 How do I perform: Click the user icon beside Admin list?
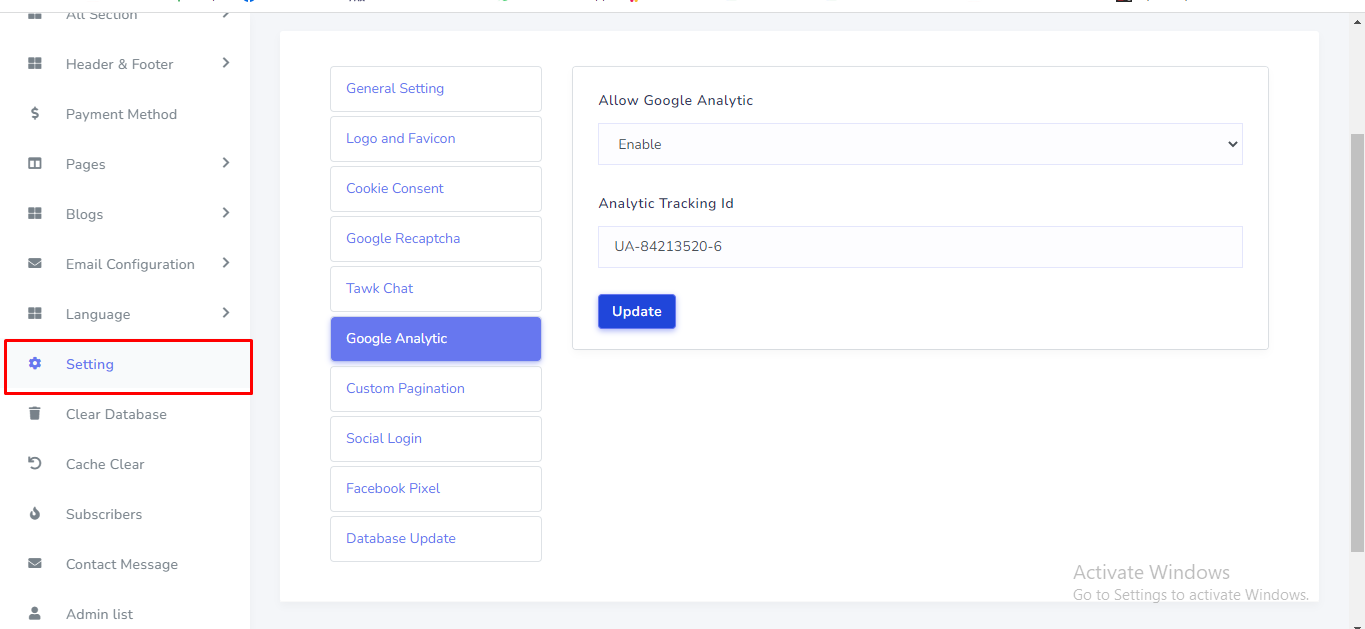[x=35, y=613]
